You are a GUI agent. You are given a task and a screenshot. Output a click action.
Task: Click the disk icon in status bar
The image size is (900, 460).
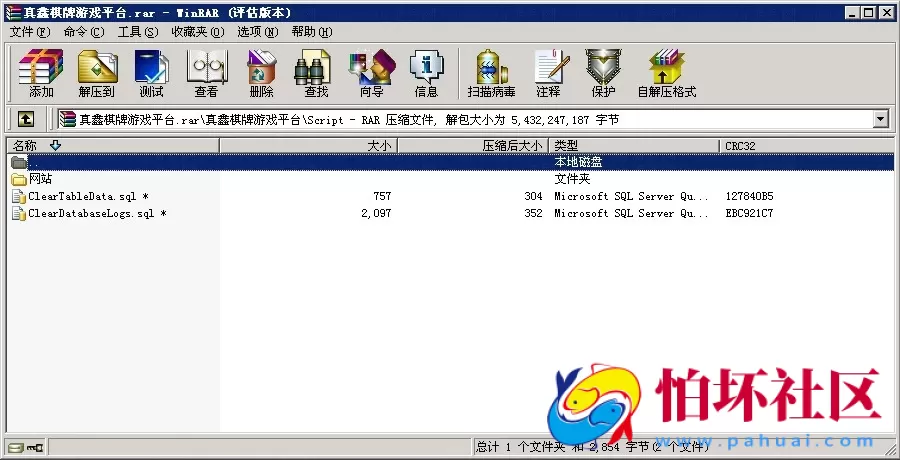16,446
